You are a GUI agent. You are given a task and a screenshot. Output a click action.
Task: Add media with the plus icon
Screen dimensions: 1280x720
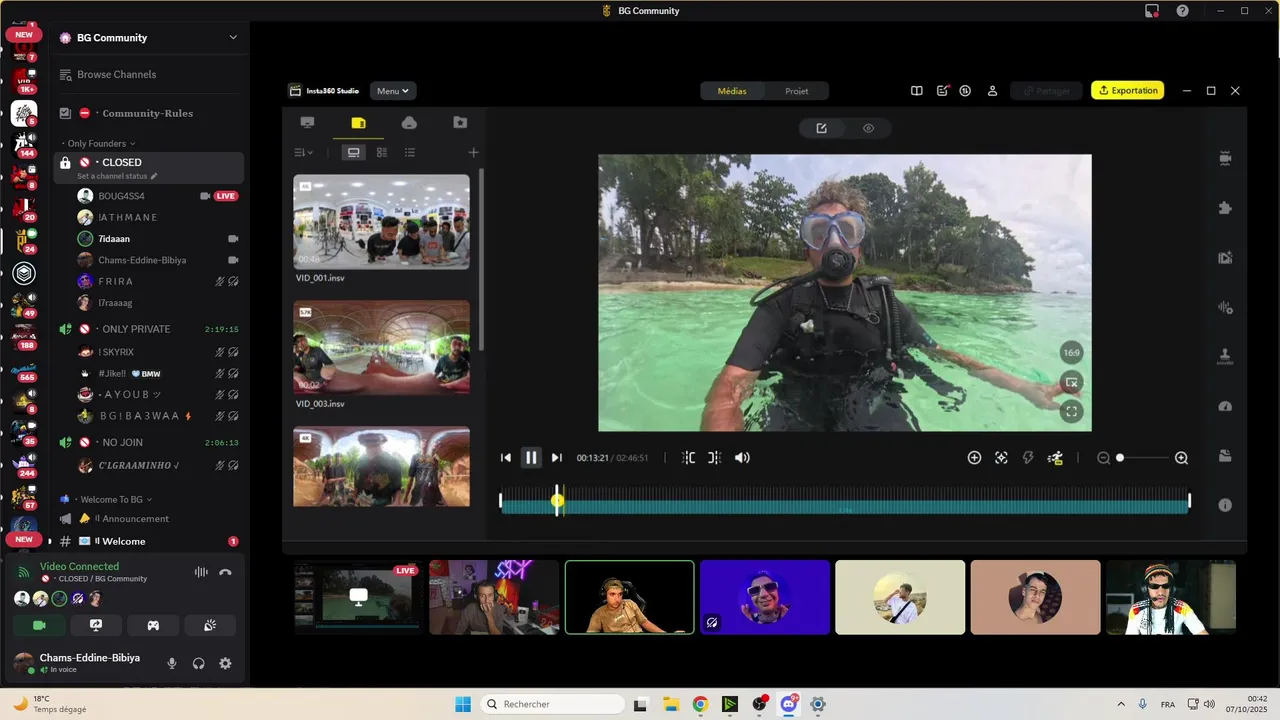474,153
